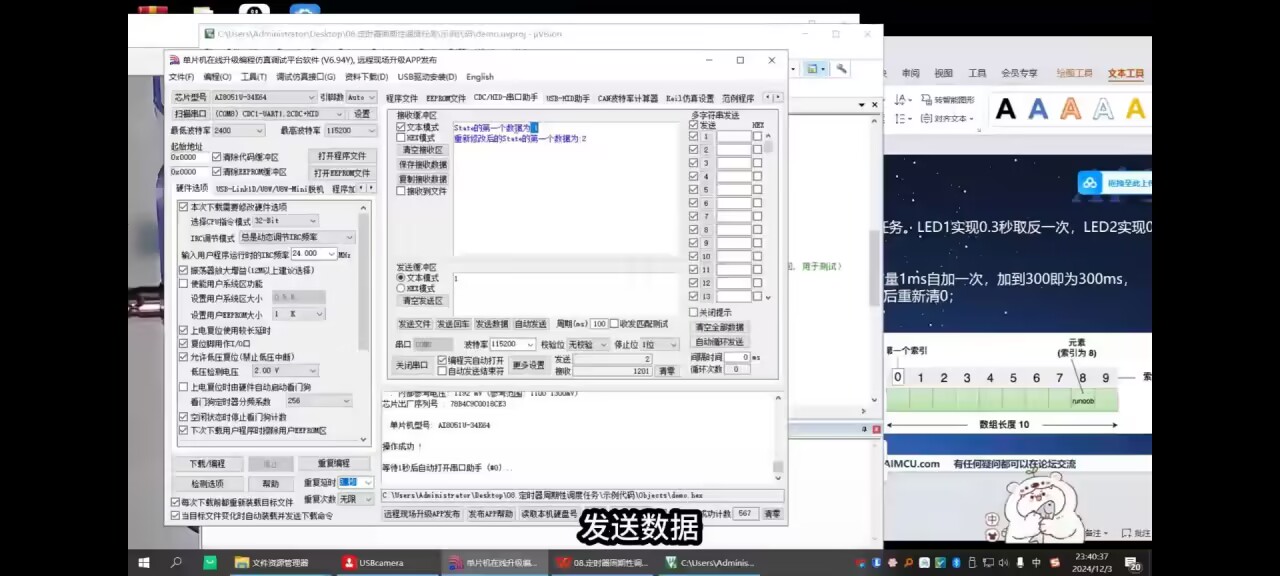Open the 资料下载(D) menu

click(366, 77)
